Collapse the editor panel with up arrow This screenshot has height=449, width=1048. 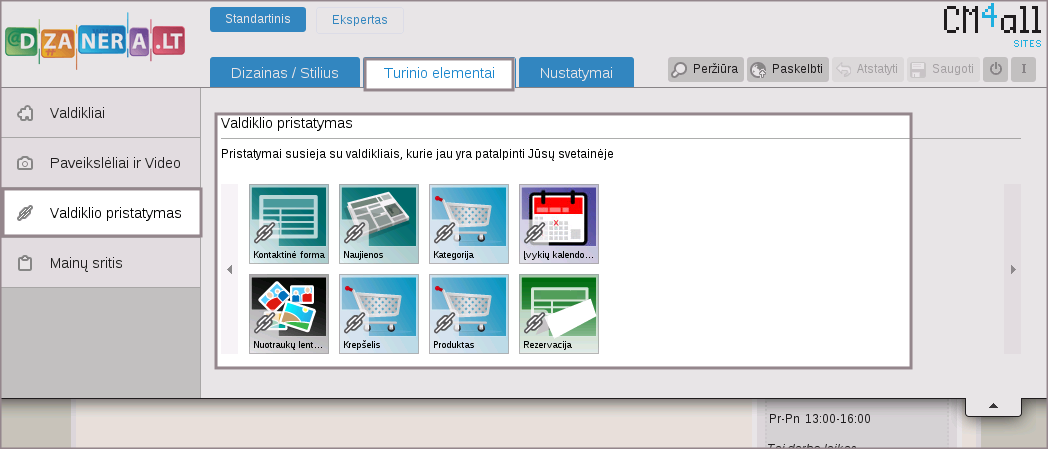pos(993,405)
